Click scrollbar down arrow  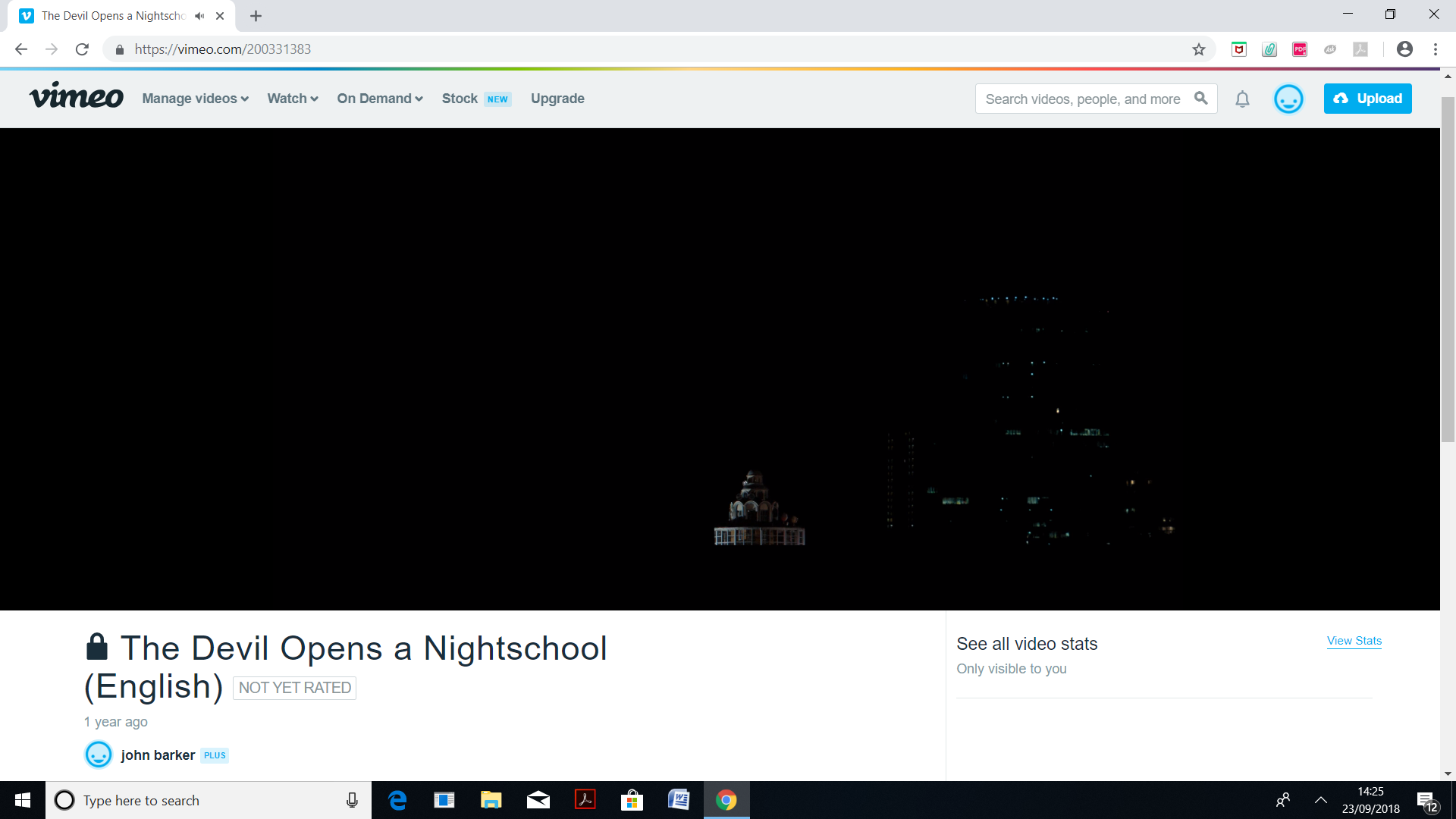click(1448, 773)
